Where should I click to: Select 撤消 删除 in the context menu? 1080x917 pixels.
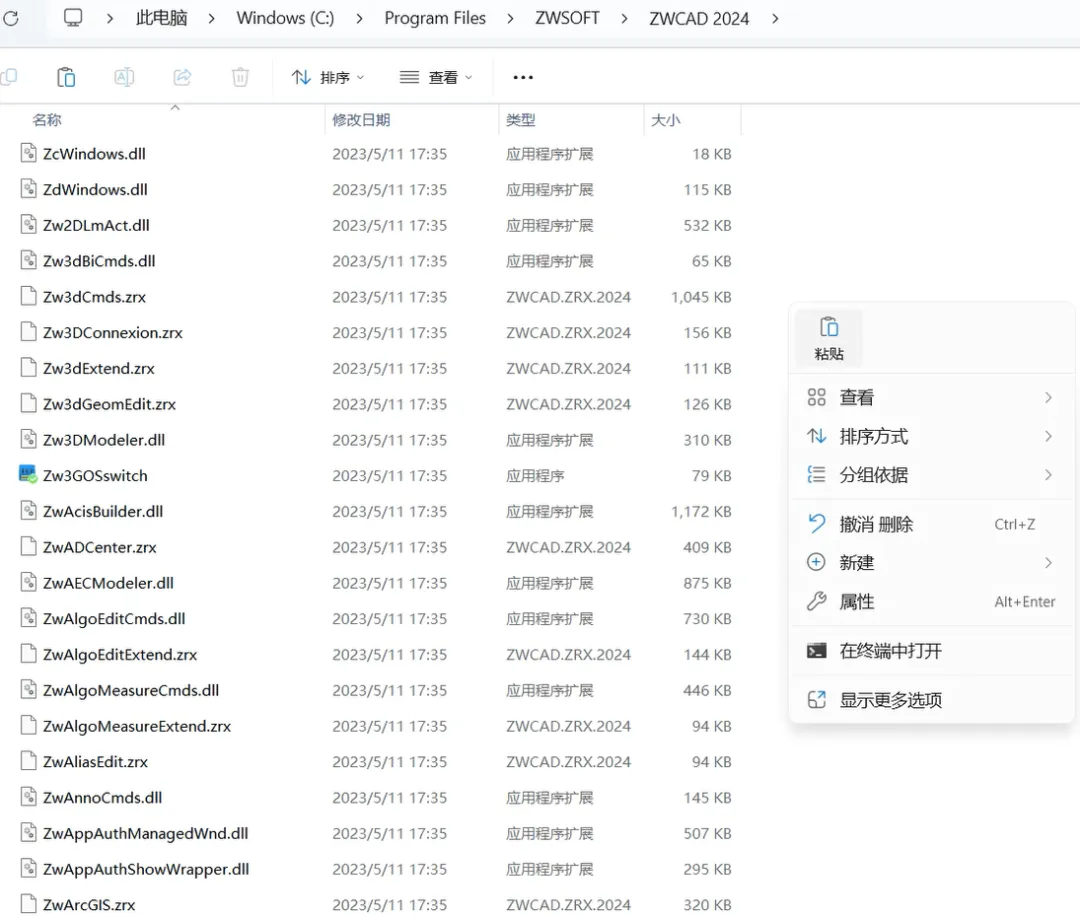[x=931, y=524]
